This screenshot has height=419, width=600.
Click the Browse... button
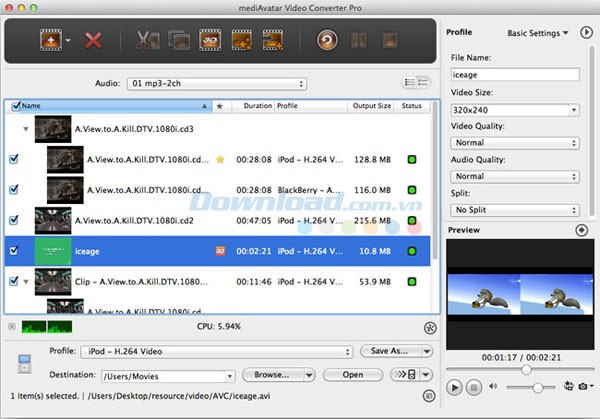[x=272, y=375]
